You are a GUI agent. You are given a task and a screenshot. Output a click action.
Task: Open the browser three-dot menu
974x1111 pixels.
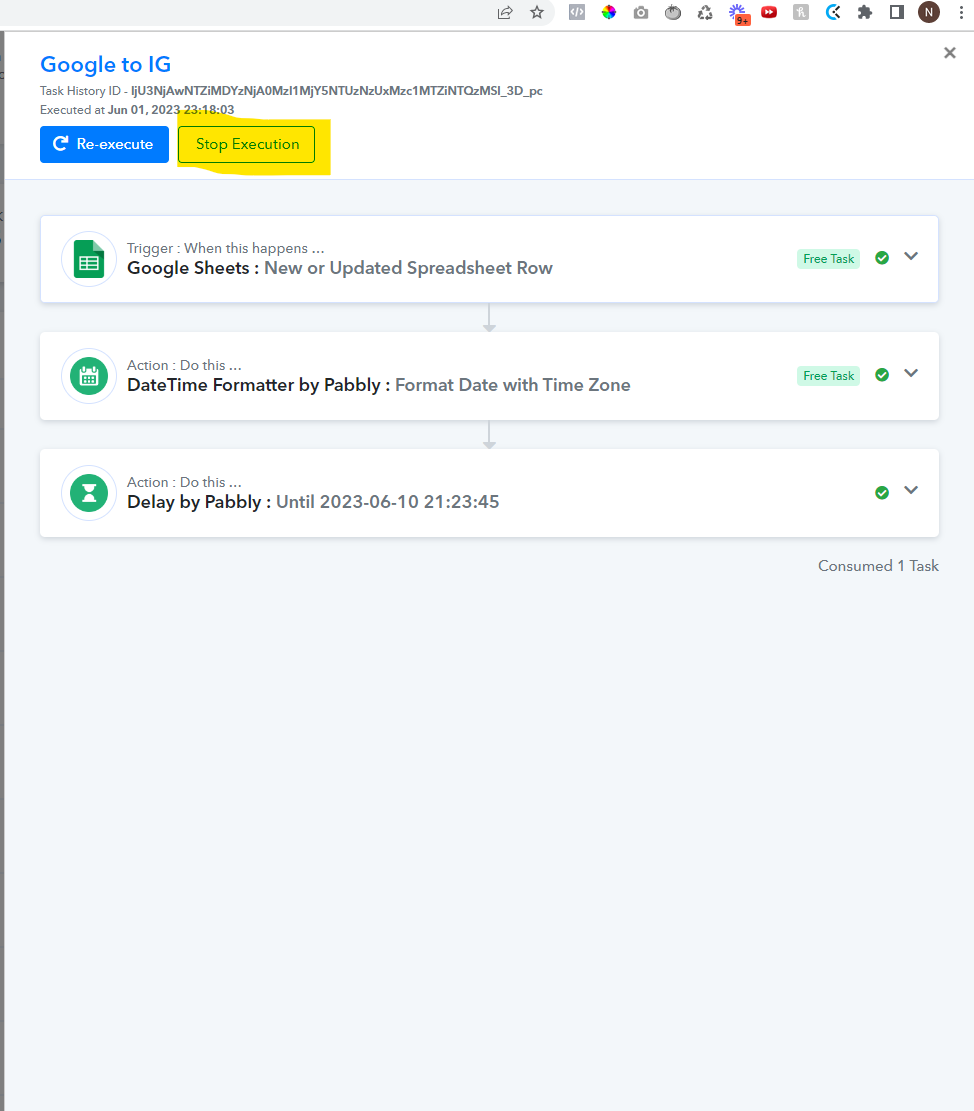[x=961, y=12]
